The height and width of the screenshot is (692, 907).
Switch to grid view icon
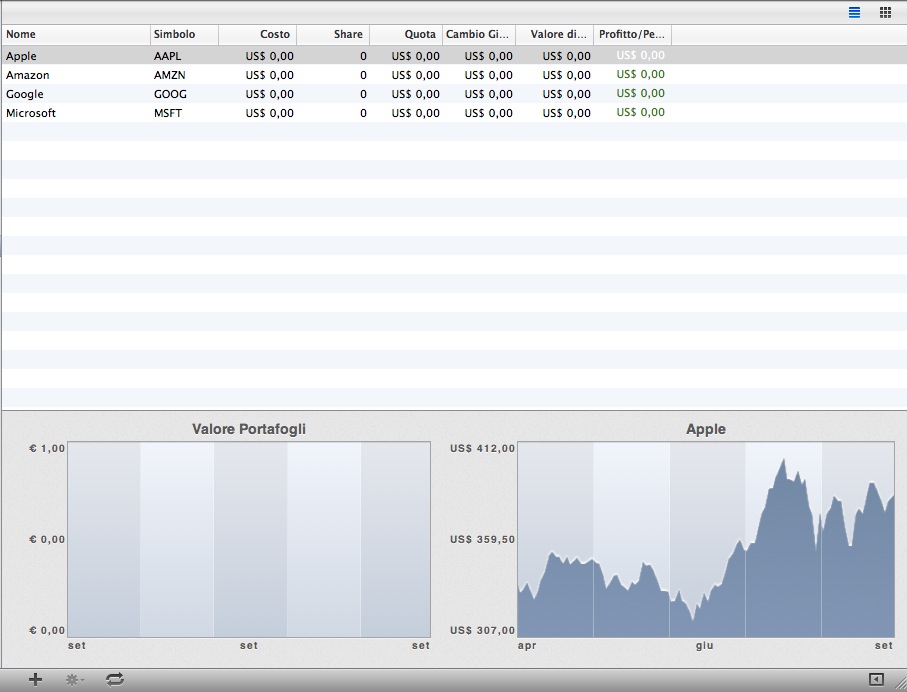click(885, 12)
